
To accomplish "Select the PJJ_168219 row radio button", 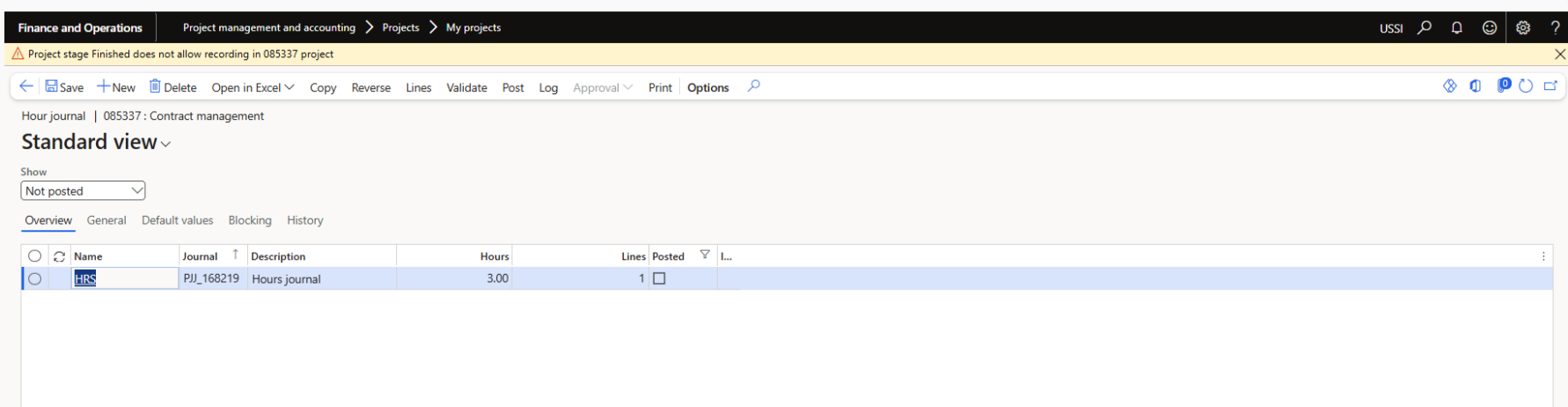I will [x=34, y=278].
